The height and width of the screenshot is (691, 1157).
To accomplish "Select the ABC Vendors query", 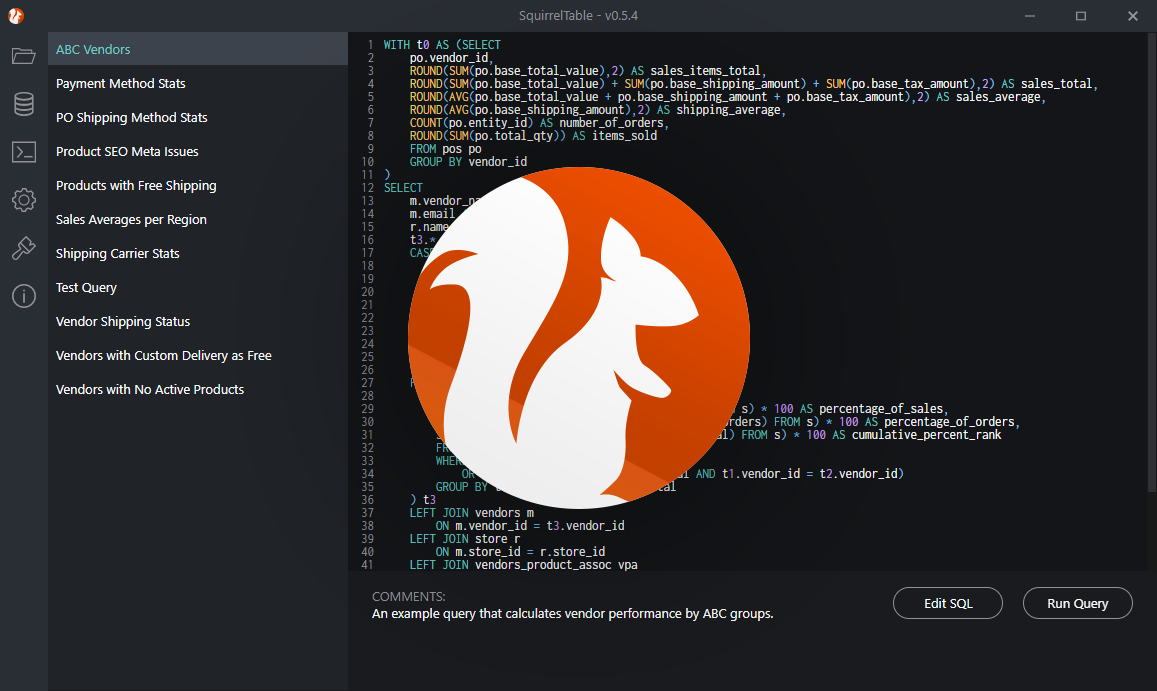I will [198, 49].
